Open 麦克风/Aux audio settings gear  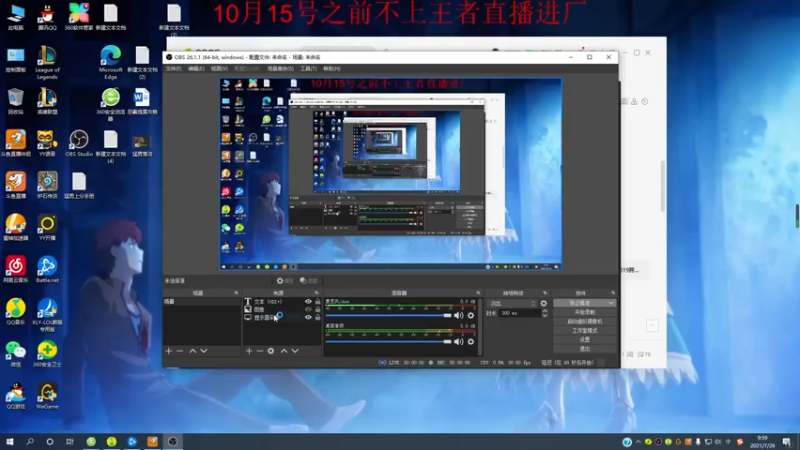tap(471, 315)
